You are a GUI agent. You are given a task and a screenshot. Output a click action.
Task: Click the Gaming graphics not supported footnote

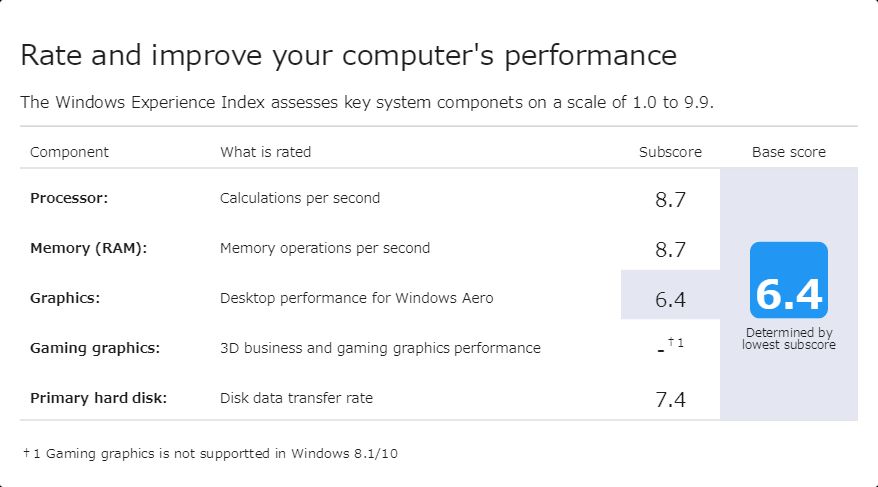[x=210, y=453]
